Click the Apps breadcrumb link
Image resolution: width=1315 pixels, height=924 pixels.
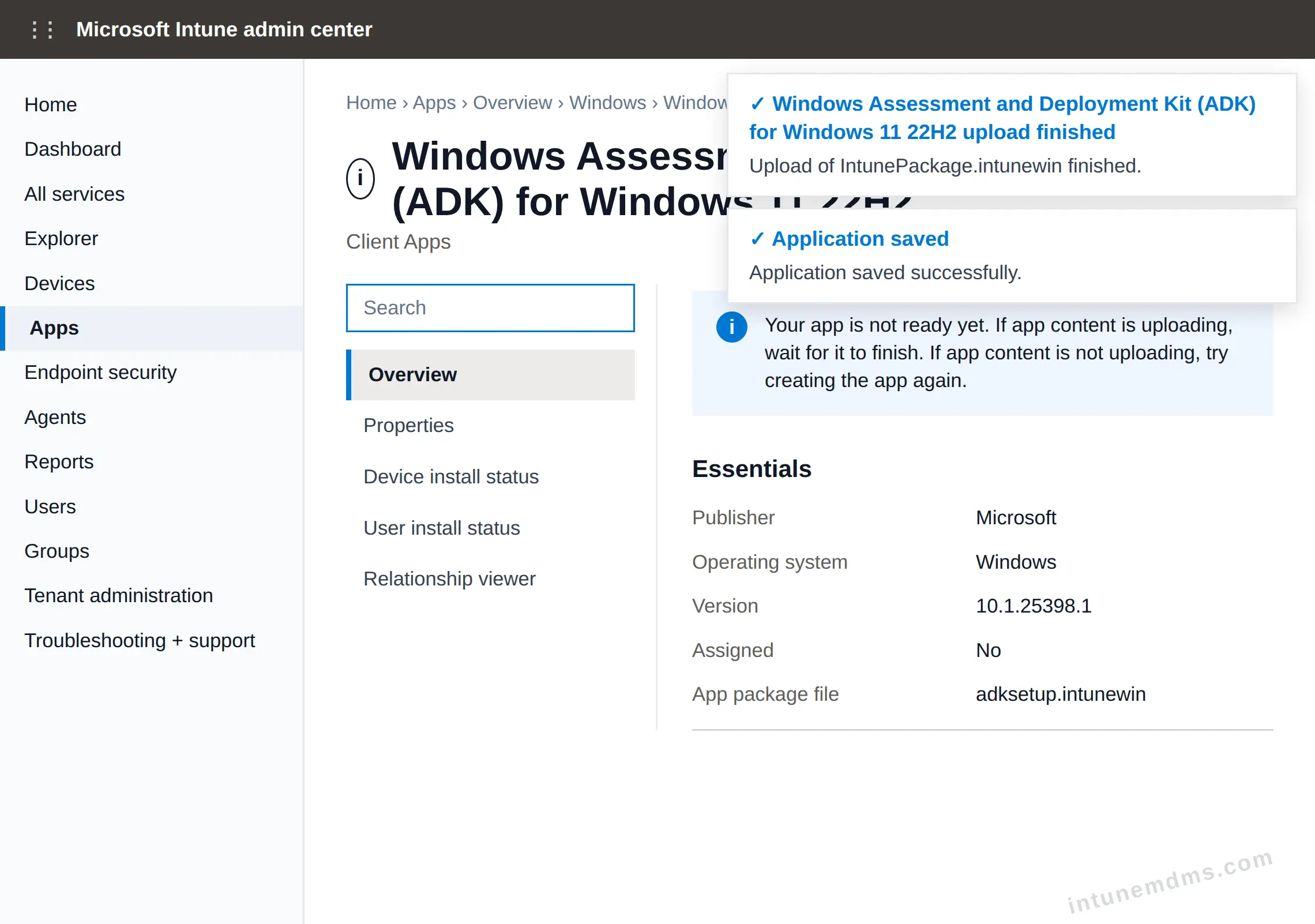click(434, 103)
